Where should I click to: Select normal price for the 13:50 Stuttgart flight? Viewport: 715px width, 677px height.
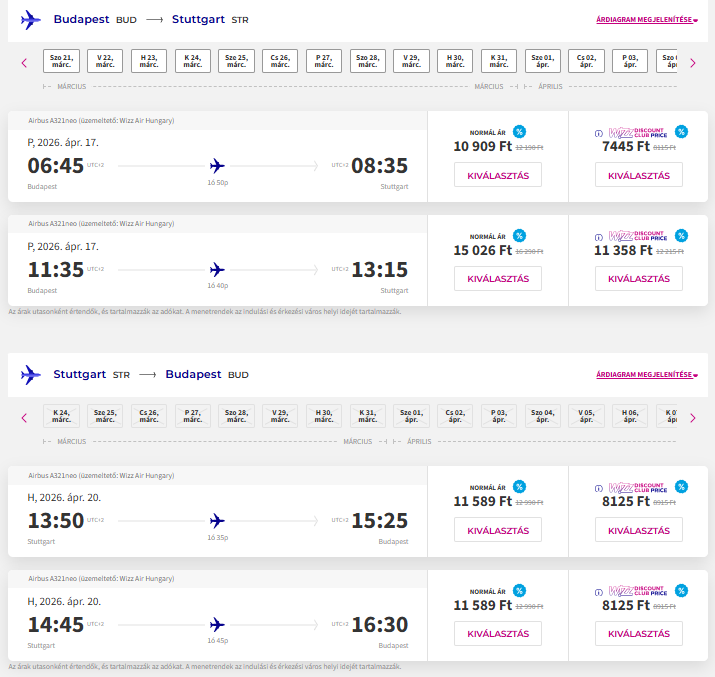click(x=498, y=529)
